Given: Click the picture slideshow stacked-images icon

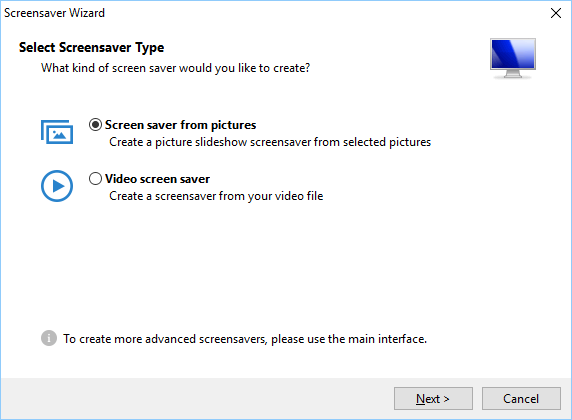Looking at the screenshot, I should click(x=57, y=132).
